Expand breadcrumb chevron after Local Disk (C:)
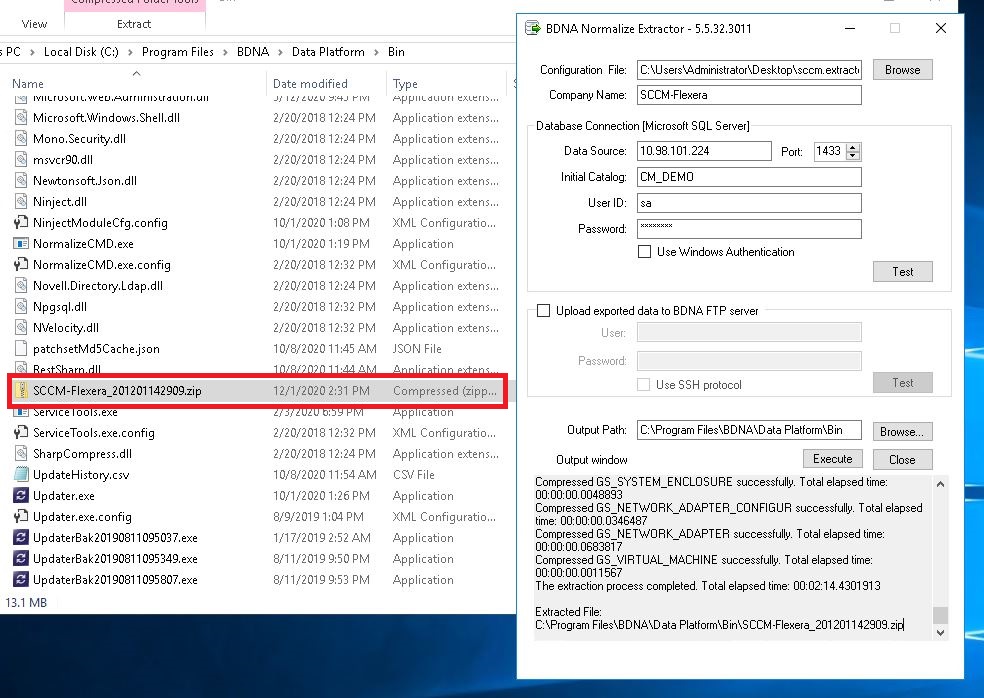This screenshot has height=698, width=984. pyautogui.click(x=131, y=52)
